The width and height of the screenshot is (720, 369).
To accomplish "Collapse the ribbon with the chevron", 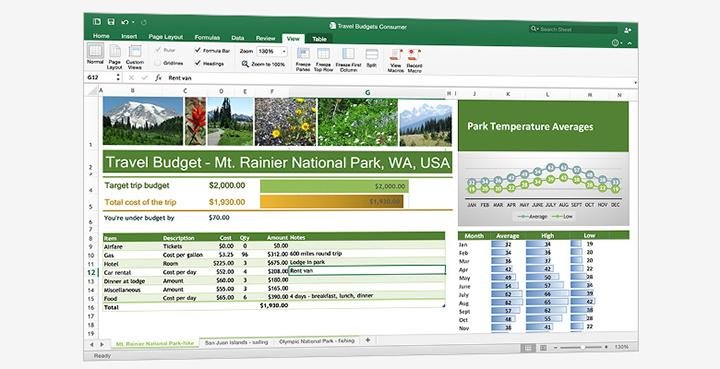I will pyautogui.click(x=630, y=43).
